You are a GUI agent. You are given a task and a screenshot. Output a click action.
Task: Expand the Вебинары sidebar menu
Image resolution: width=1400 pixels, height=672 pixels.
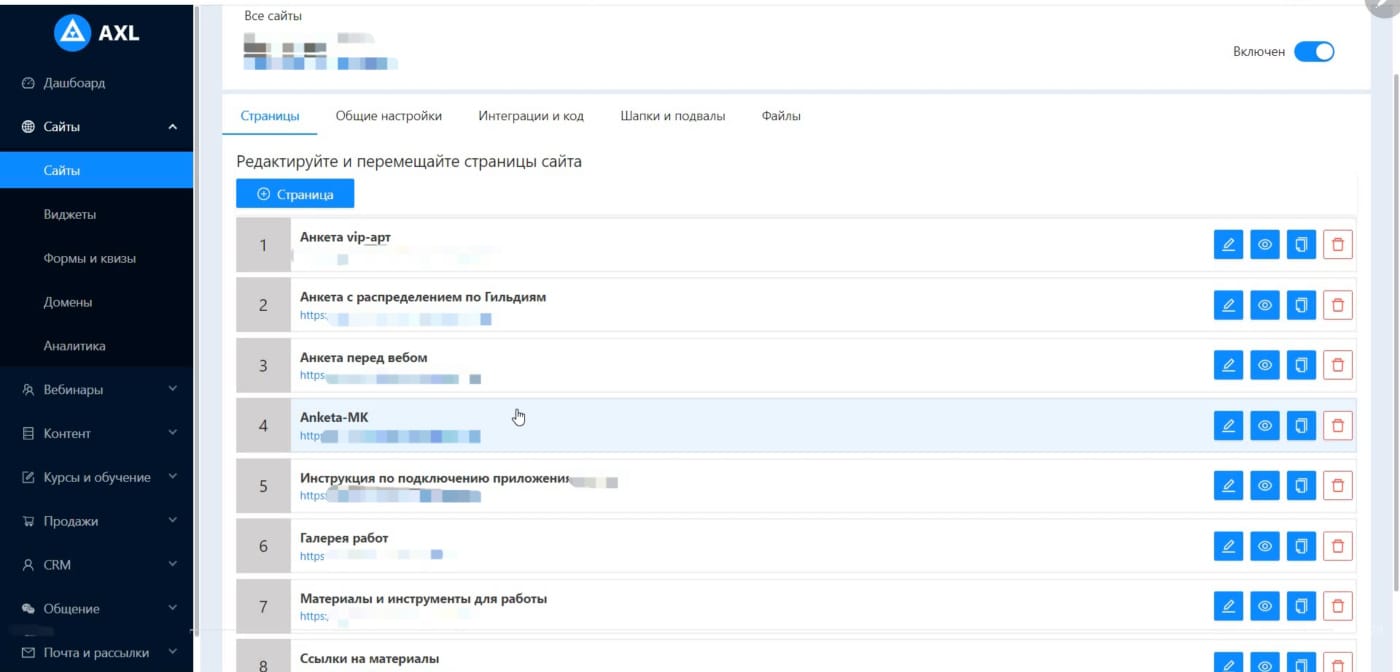[96, 390]
